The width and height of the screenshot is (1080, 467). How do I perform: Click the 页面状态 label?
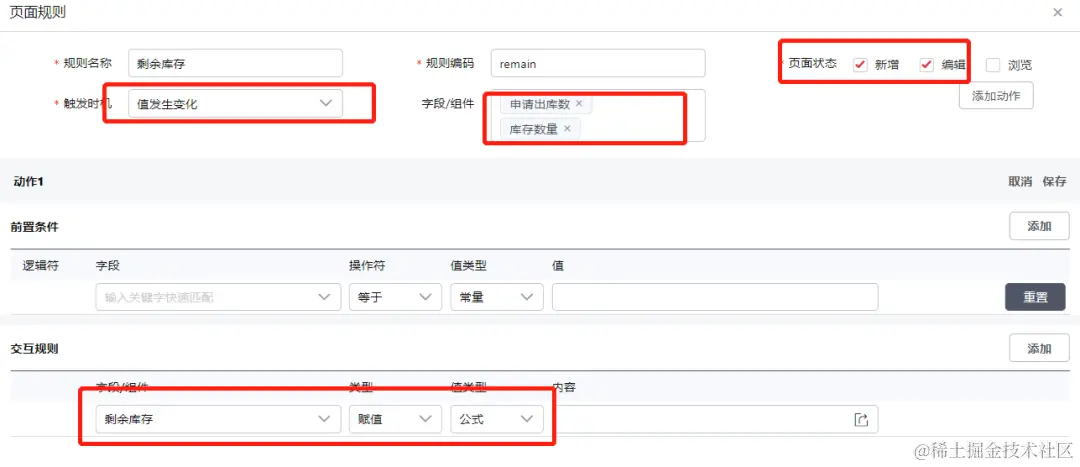tap(813, 63)
